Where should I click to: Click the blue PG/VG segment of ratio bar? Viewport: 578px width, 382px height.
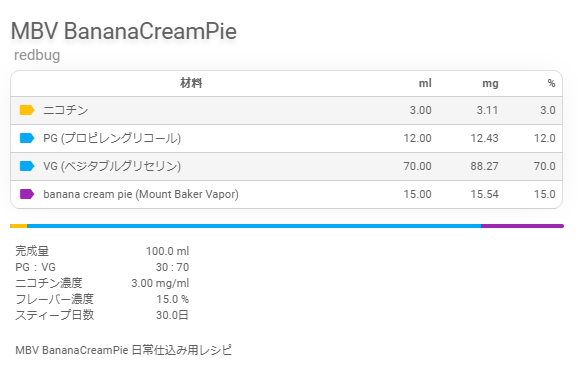pos(254,226)
